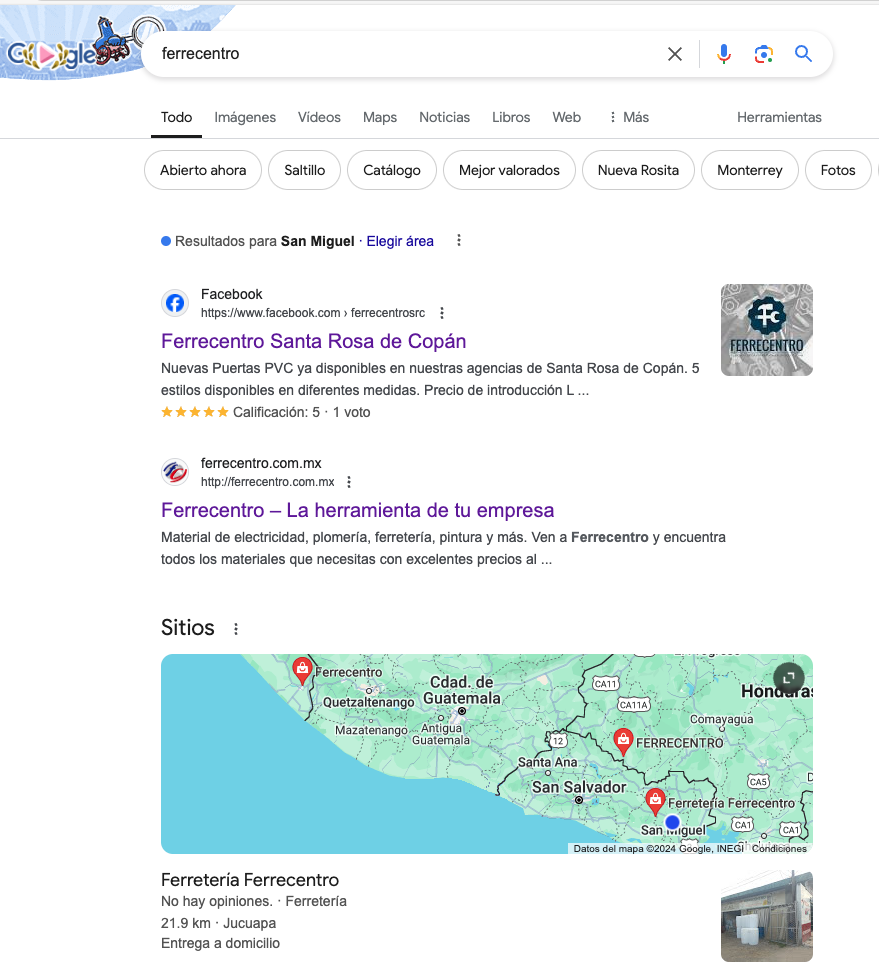This screenshot has width=879, height=966.
Task: Open Ferretería Ferrecentro place listing
Action: pos(250,880)
